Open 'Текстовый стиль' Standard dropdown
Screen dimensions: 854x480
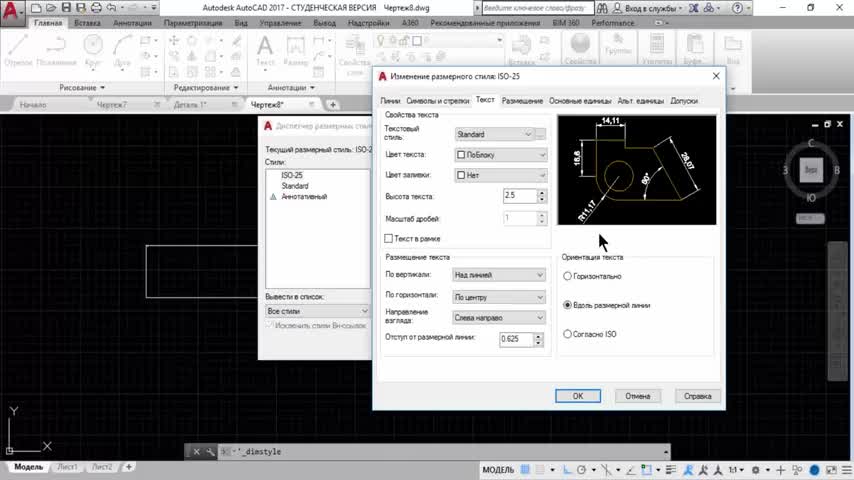494,134
